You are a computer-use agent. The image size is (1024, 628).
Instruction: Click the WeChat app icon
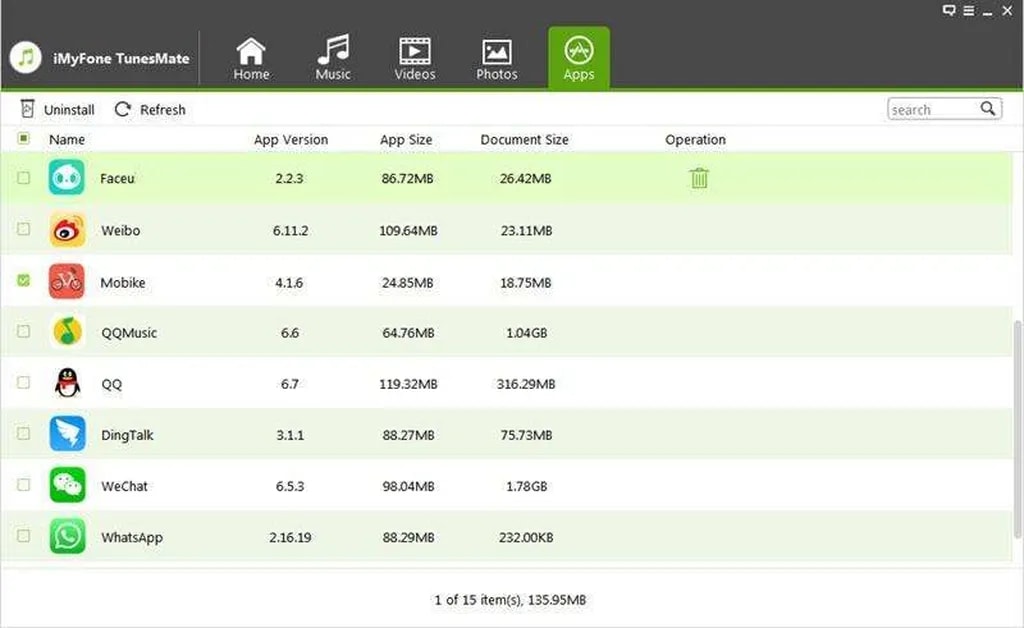pos(67,486)
